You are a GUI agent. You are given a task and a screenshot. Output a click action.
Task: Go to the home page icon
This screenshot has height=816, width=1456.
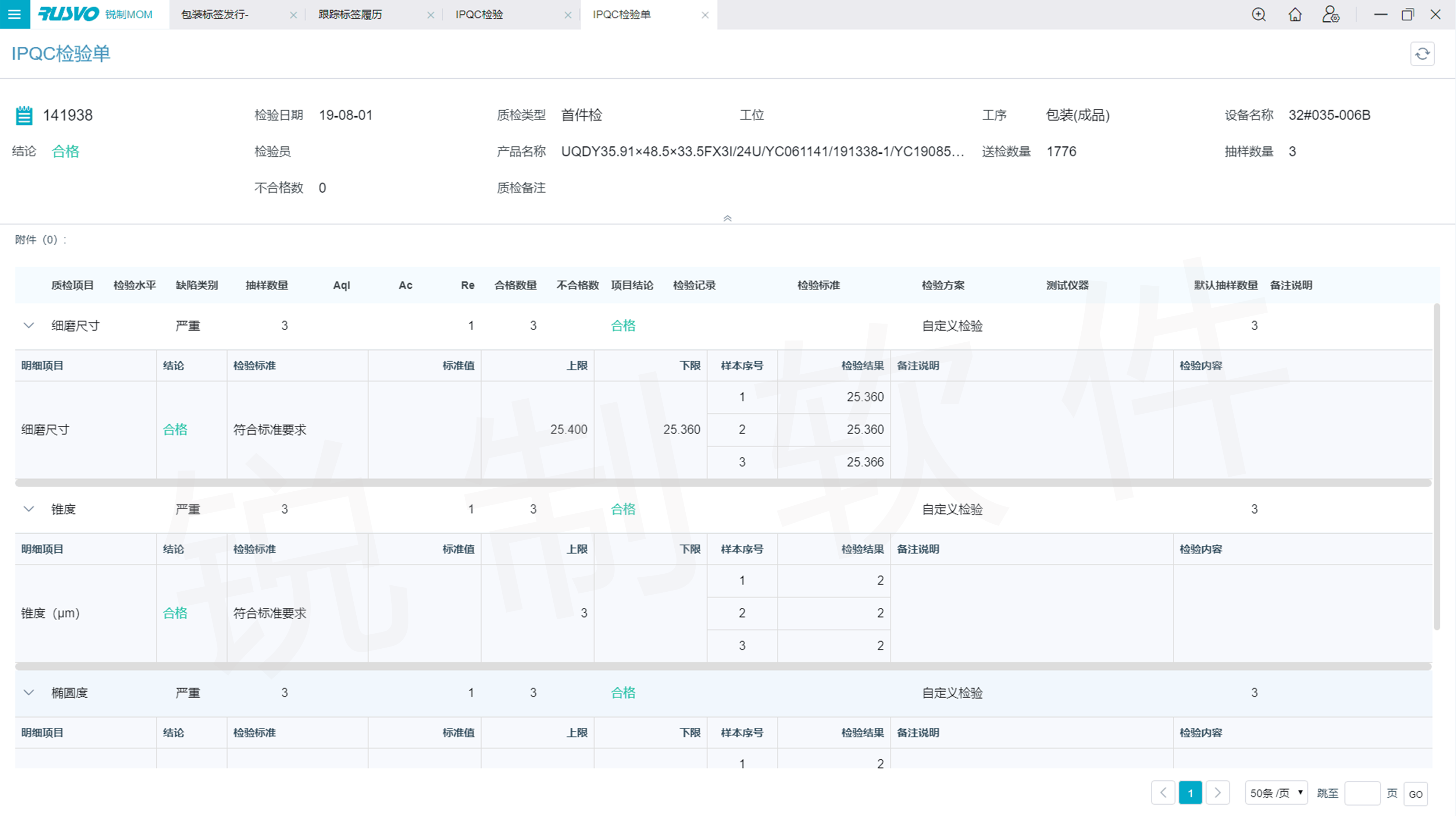pos(1294,15)
